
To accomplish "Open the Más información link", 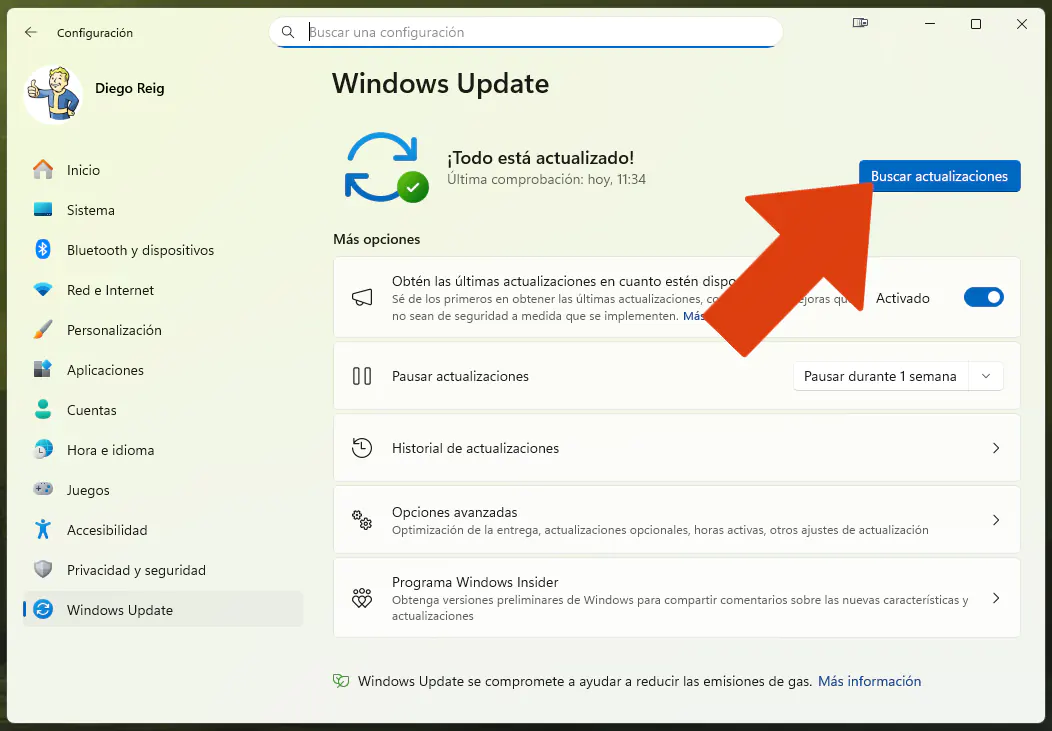I will pyautogui.click(x=869, y=680).
